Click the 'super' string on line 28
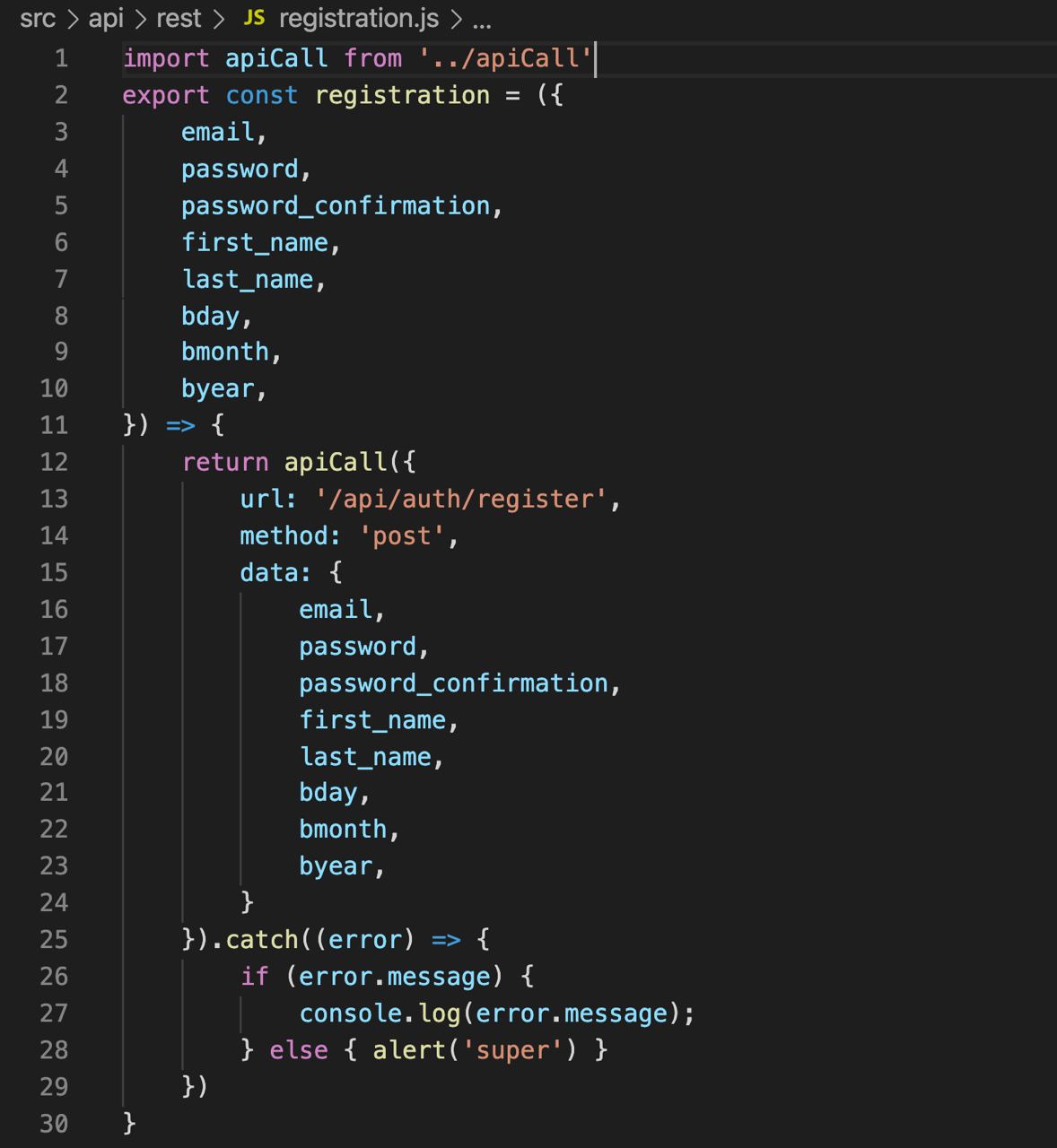 [512, 1049]
